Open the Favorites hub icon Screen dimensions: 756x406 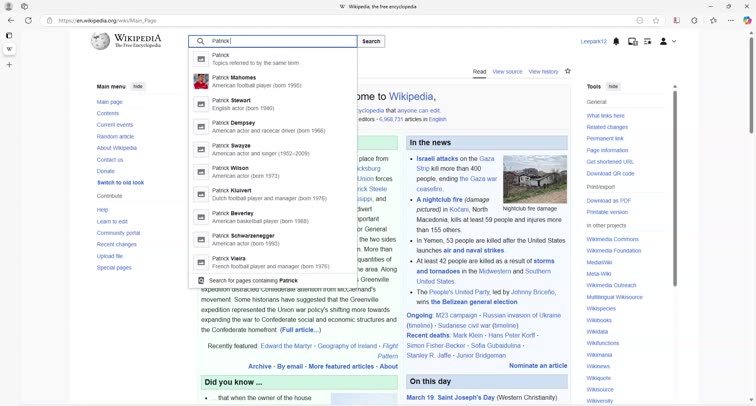pos(714,21)
